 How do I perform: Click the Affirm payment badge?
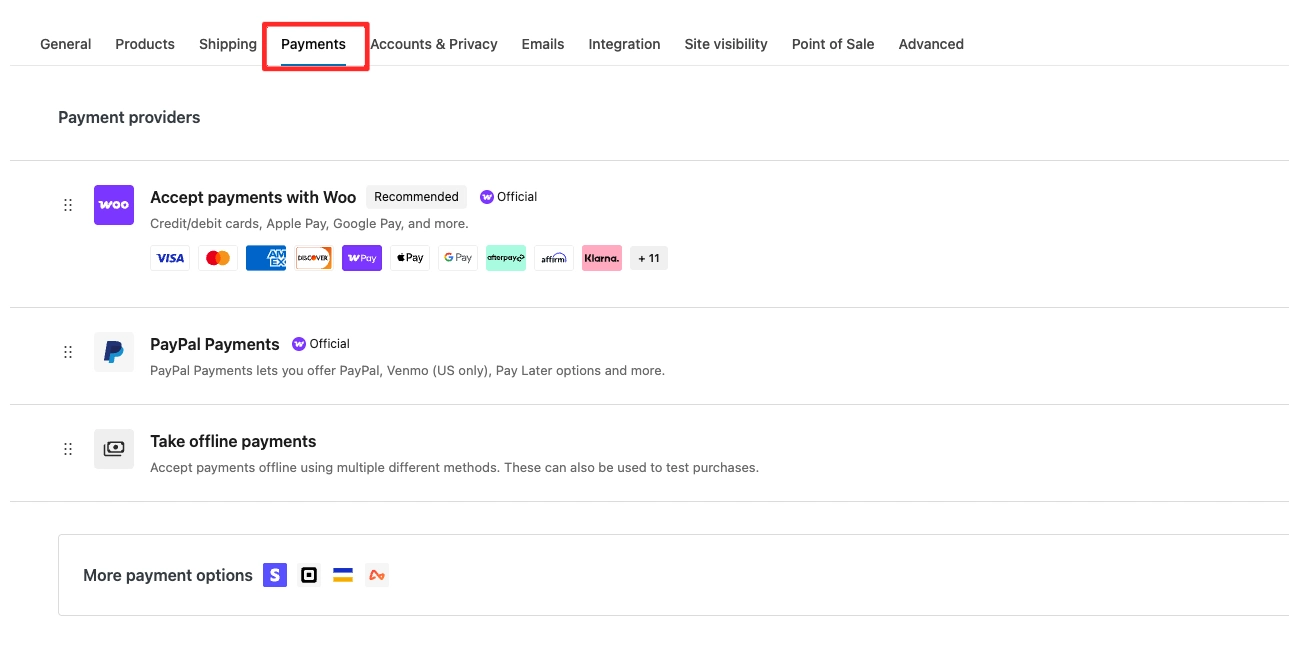click(x=553, y=257)
